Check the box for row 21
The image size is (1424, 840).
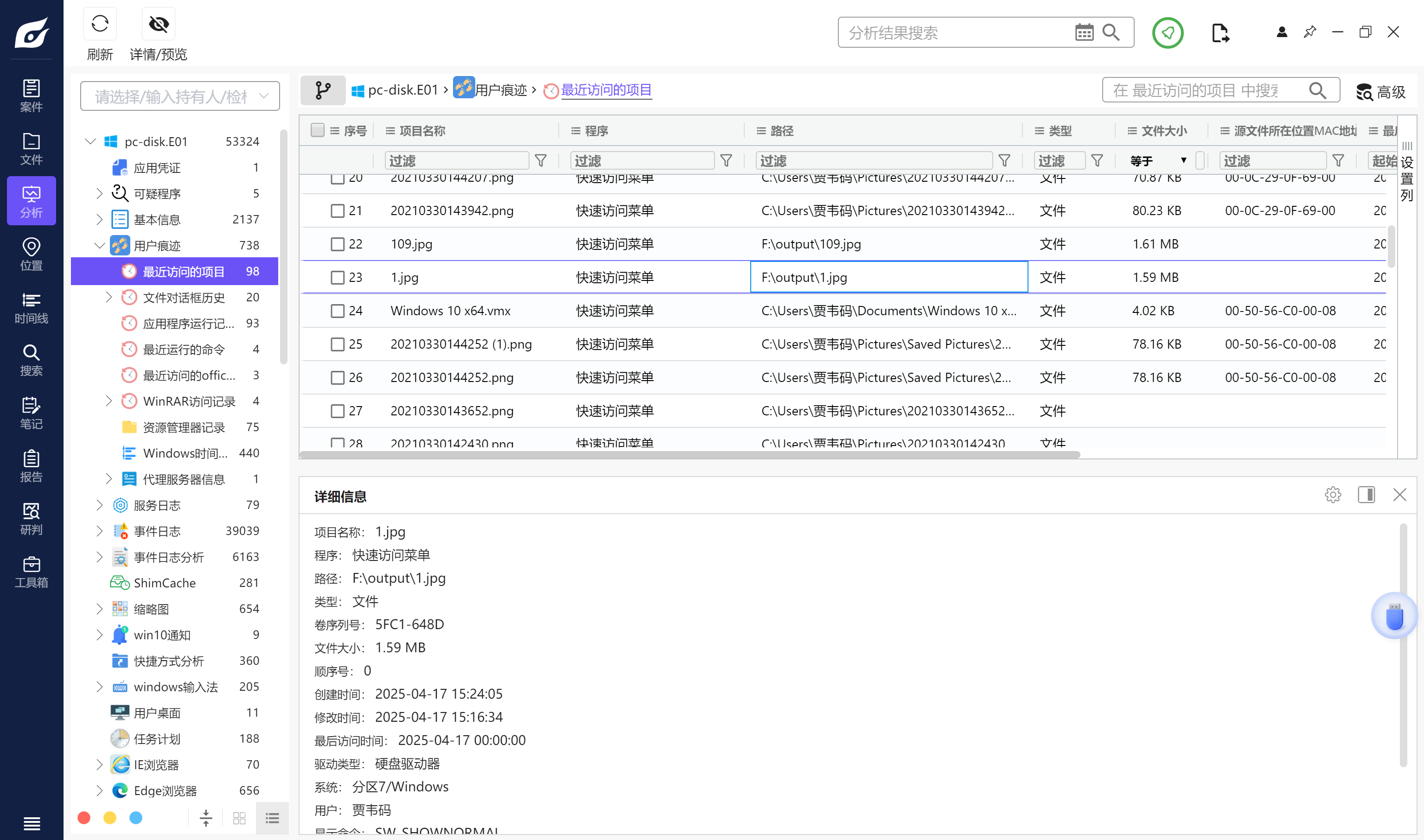(338, 210)
